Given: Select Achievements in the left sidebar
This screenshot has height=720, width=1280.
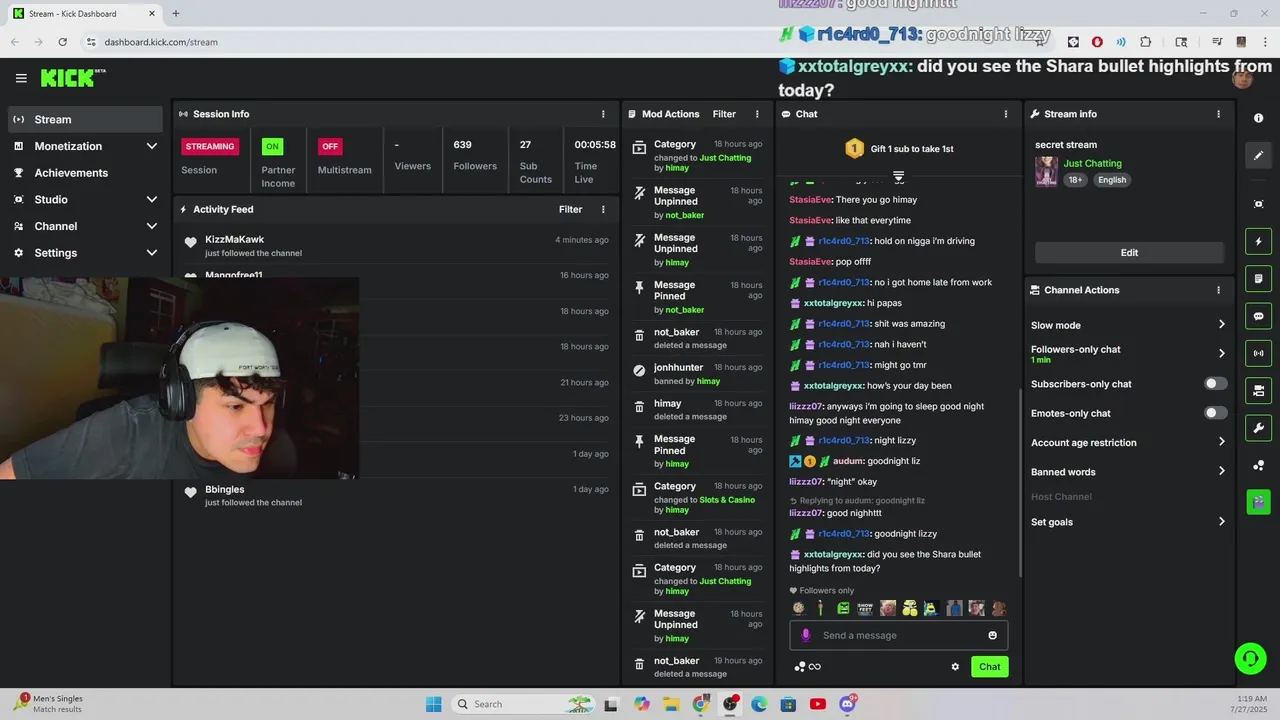Looking at the screenshot, I should (x=85, y=173).
